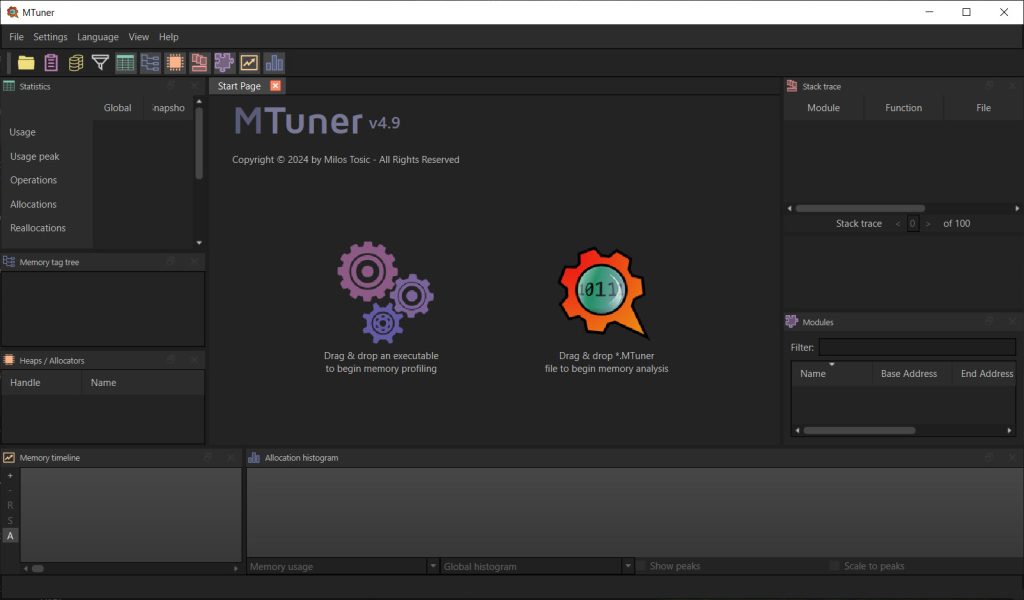The width and height of the screenshot is (1024, 600).
Task: Click the yellow folder Open icon in toolbar
Action: tap(26, 63)
